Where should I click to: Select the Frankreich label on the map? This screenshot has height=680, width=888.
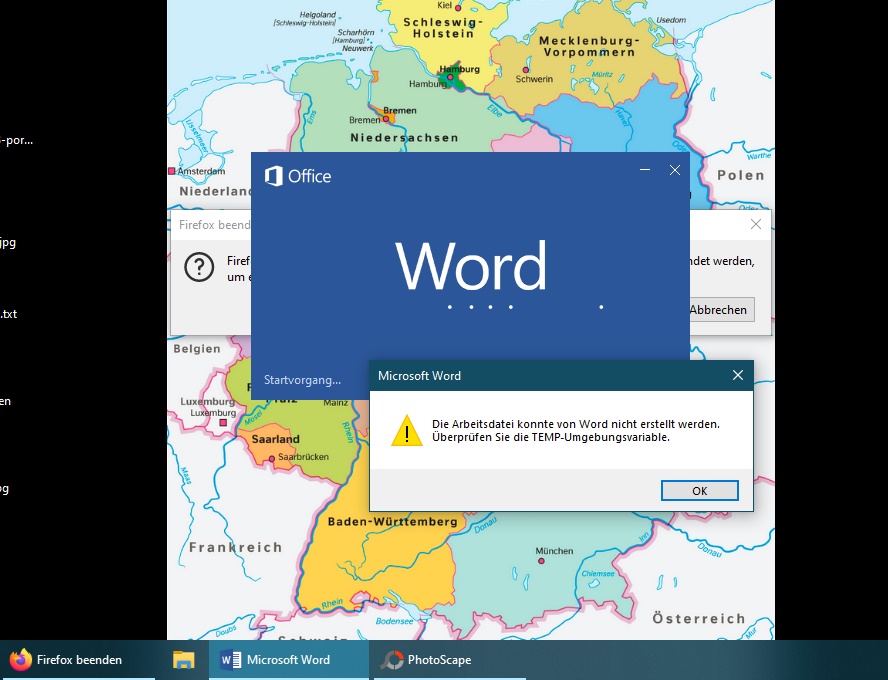tap(236, 547)
